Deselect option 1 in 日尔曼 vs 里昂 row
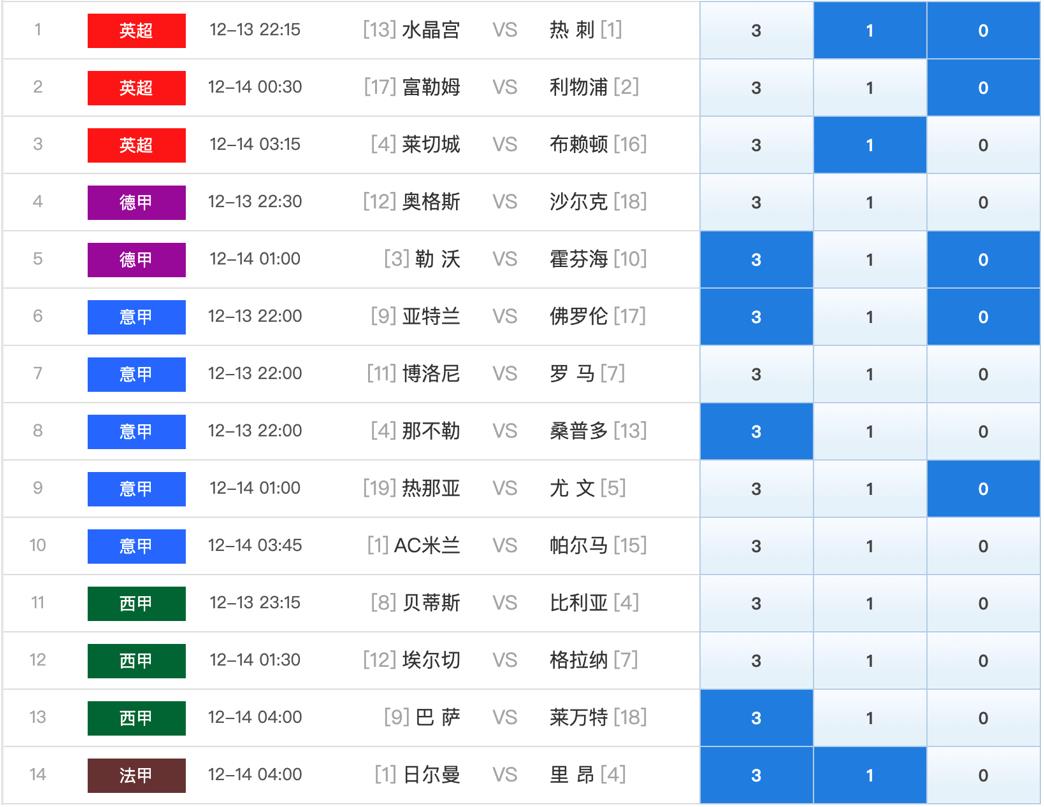Screen dimensions: 1044x807 870,775
